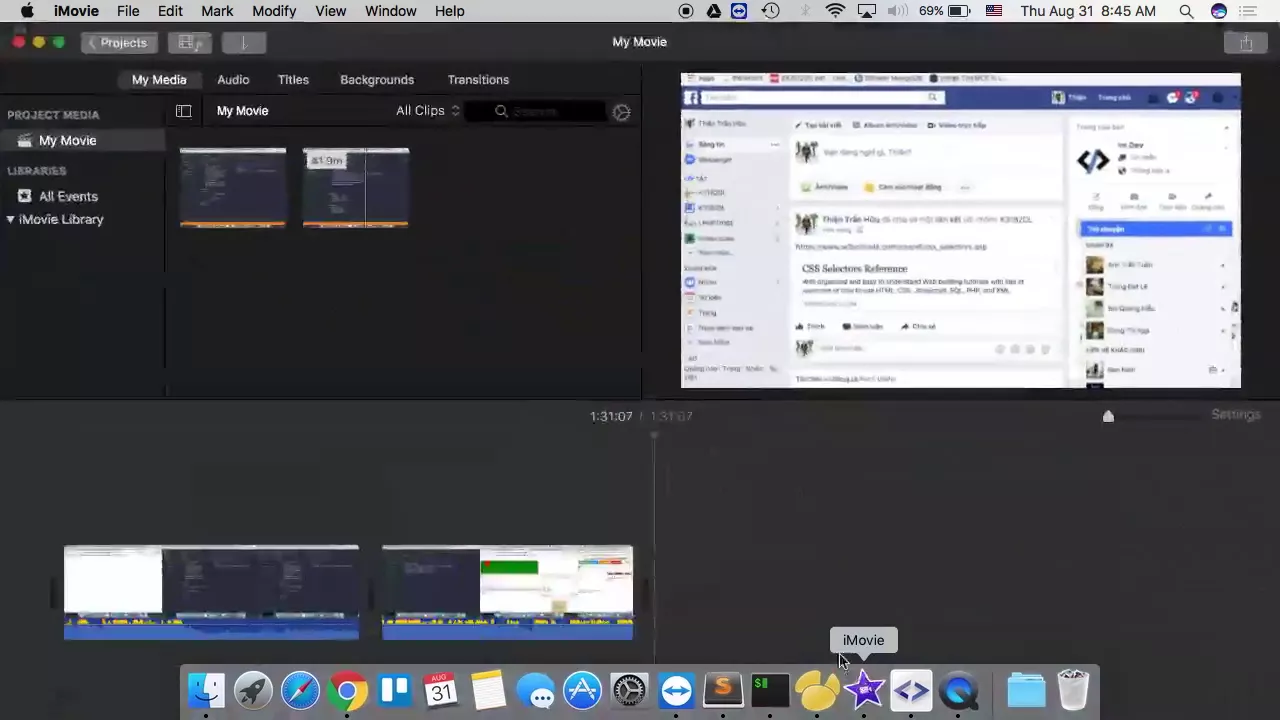
Task: Toggle the libraries sidebar visibility
Action: coord(183,111)
